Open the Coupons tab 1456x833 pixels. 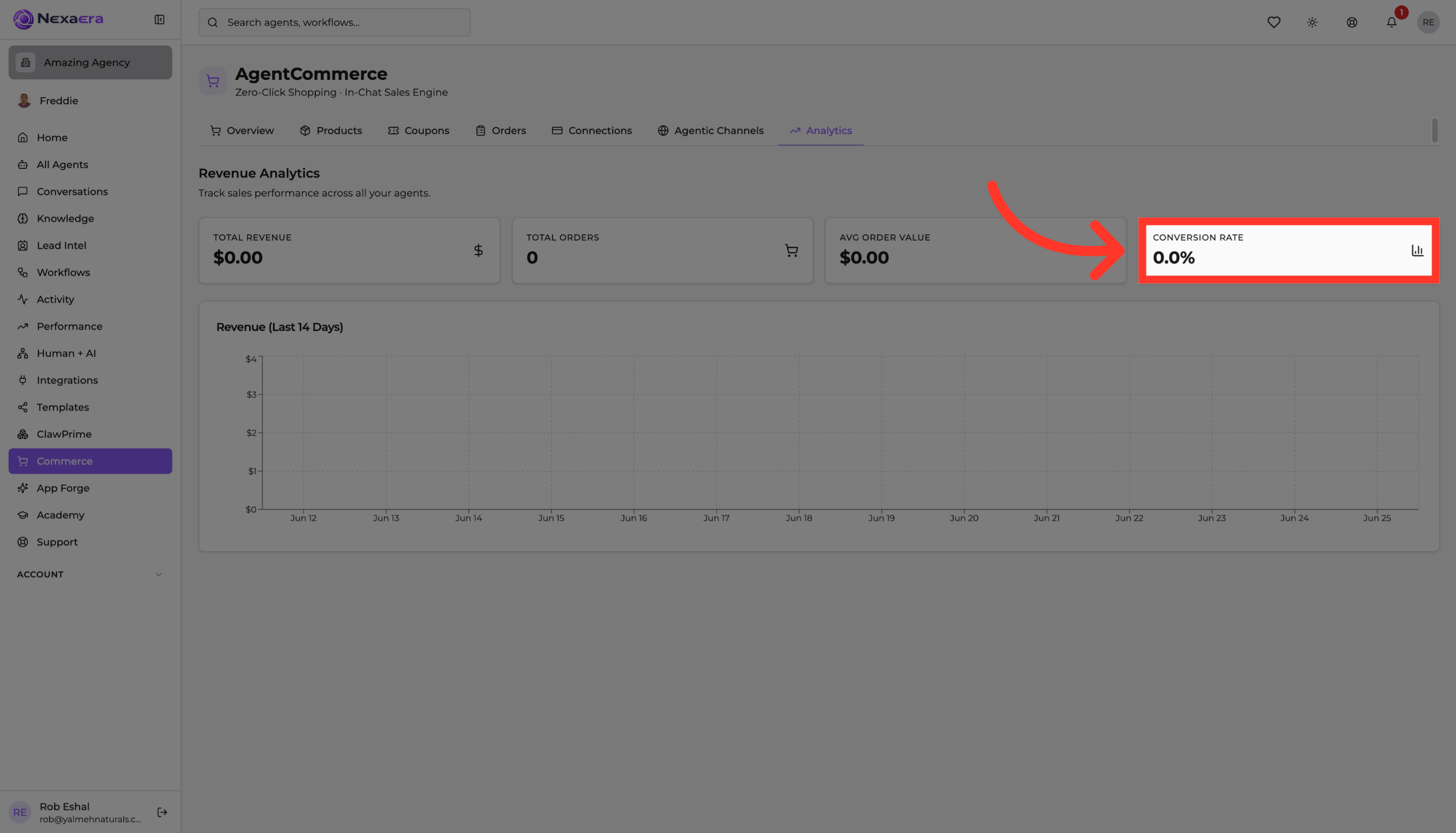(x=419, y=131)
